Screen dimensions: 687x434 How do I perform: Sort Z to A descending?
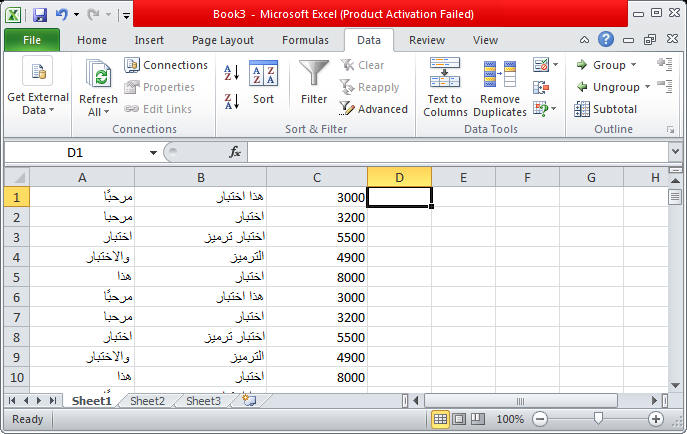(x=231, y=102)
